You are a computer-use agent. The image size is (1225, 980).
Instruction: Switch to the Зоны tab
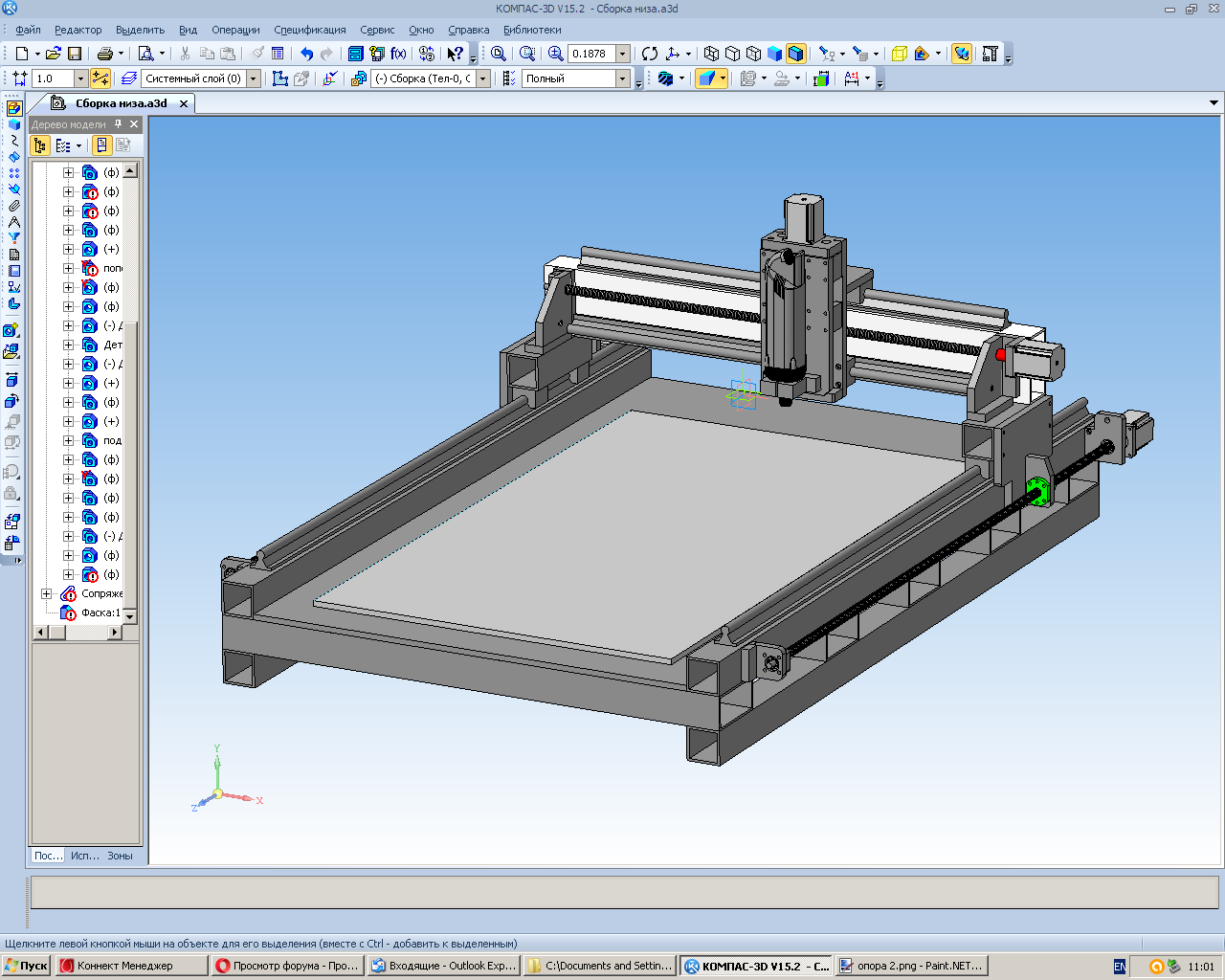(x=120, y=856)
